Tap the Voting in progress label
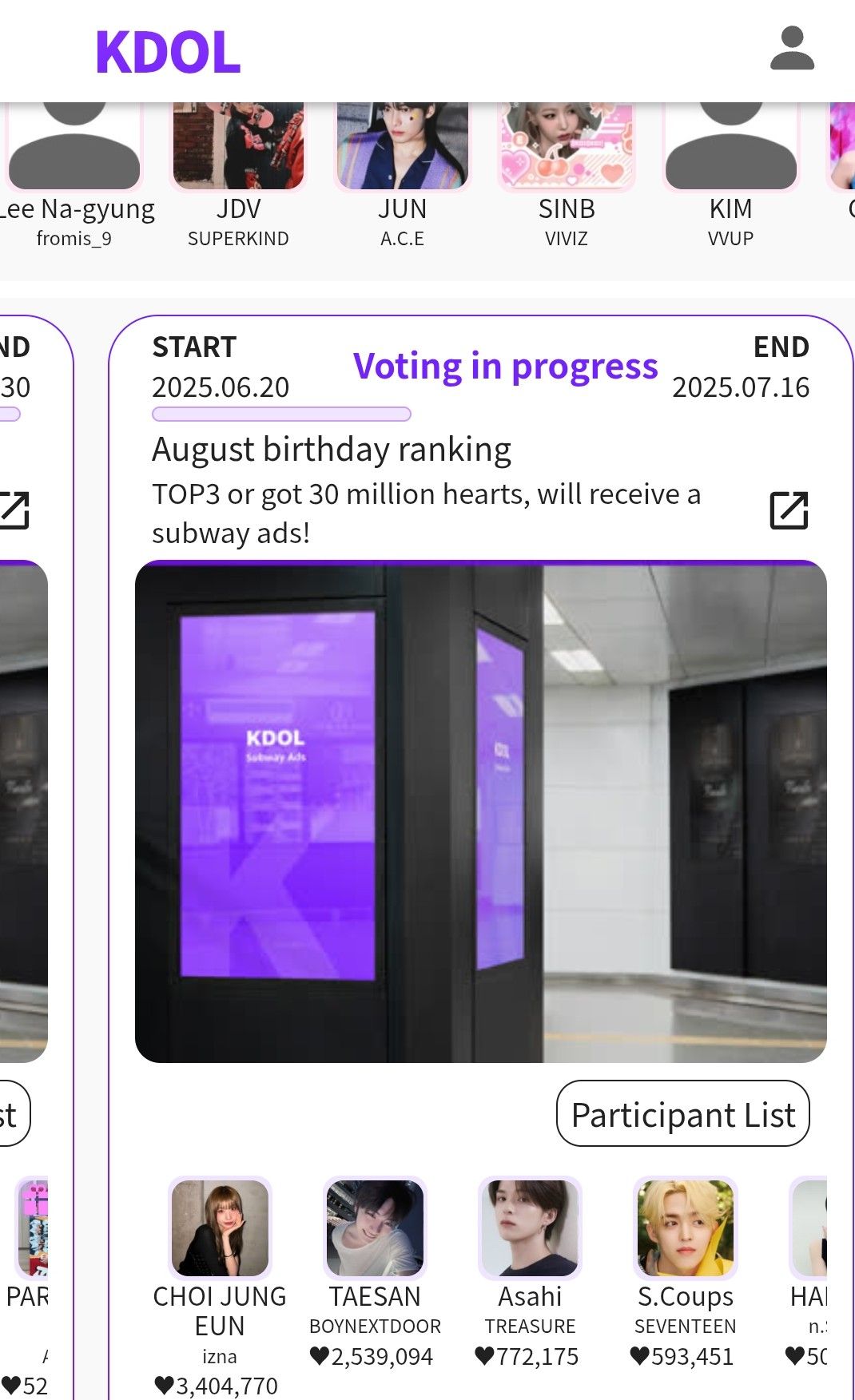855x1400 pixels. (x=506, y=367)
